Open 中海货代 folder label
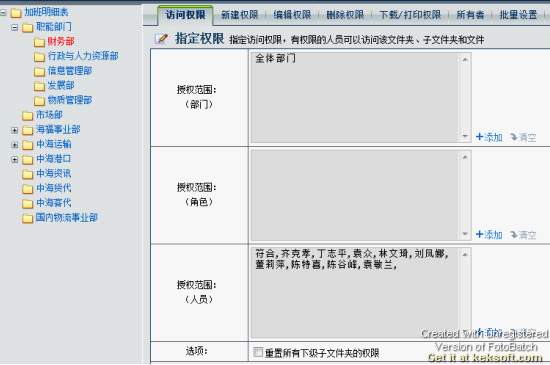 point(54,188)
